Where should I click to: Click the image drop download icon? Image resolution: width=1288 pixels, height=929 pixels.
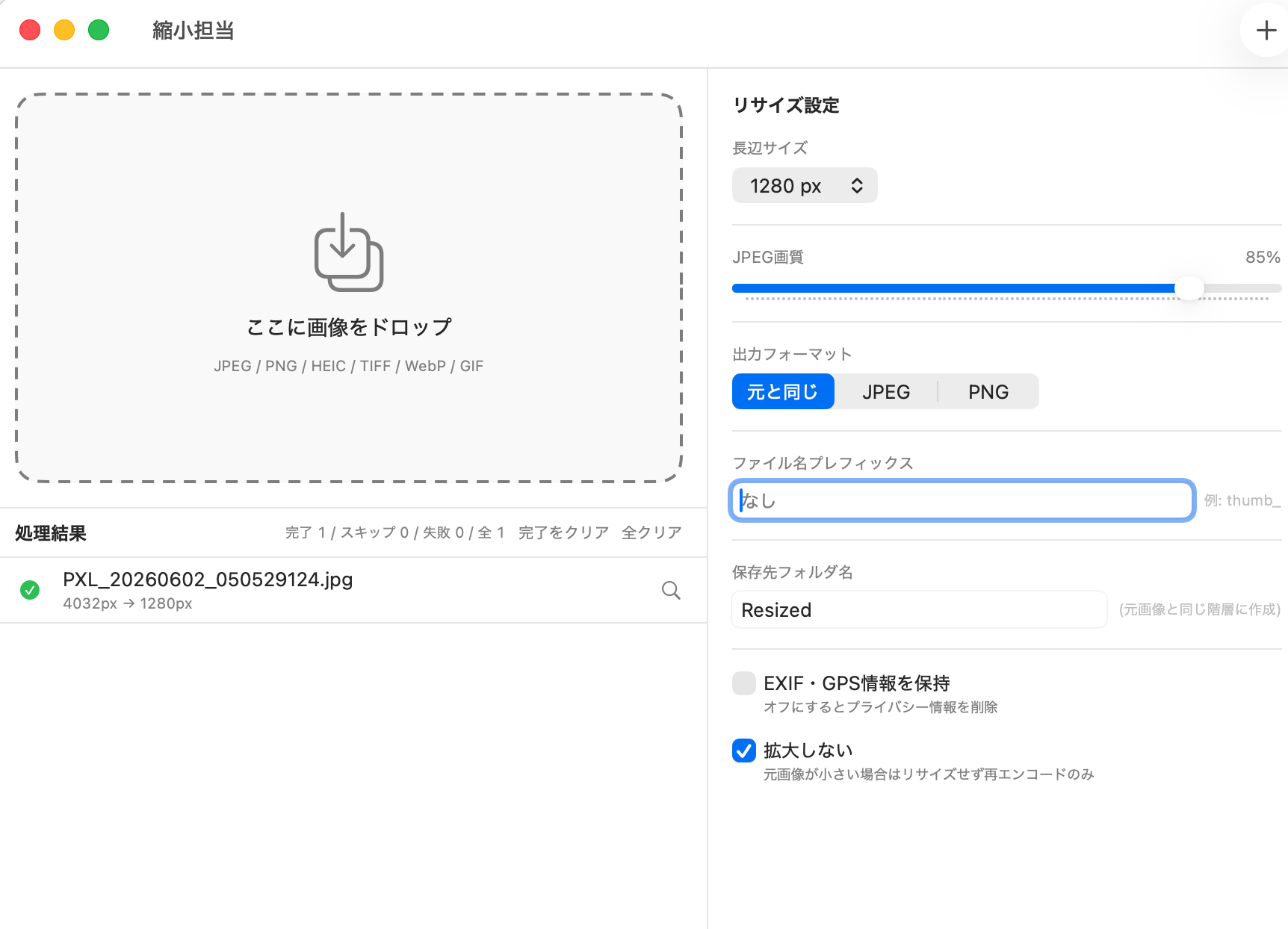pos(348,252)
